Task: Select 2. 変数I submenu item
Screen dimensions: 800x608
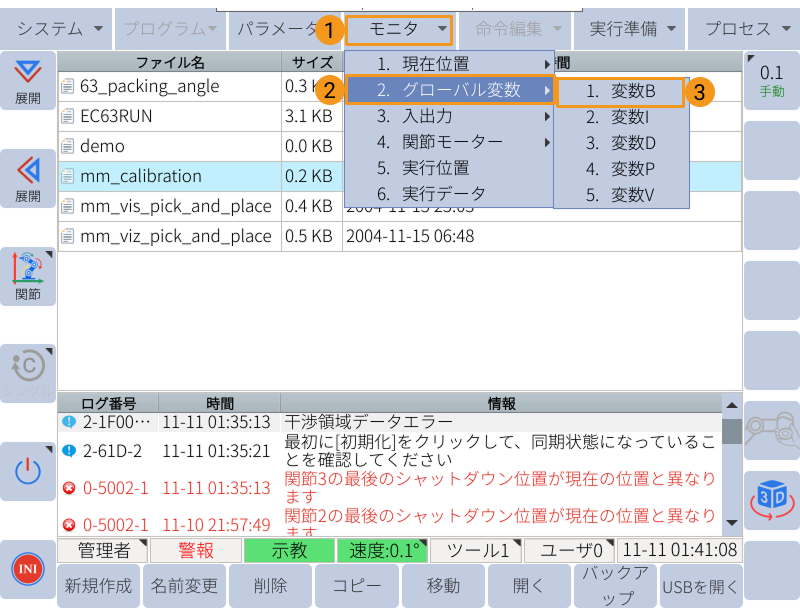Action: 621,117
